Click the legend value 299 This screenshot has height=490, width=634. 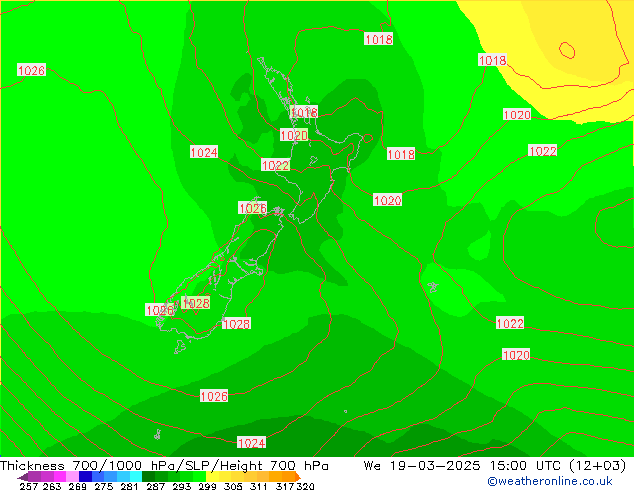pos(207,486)
